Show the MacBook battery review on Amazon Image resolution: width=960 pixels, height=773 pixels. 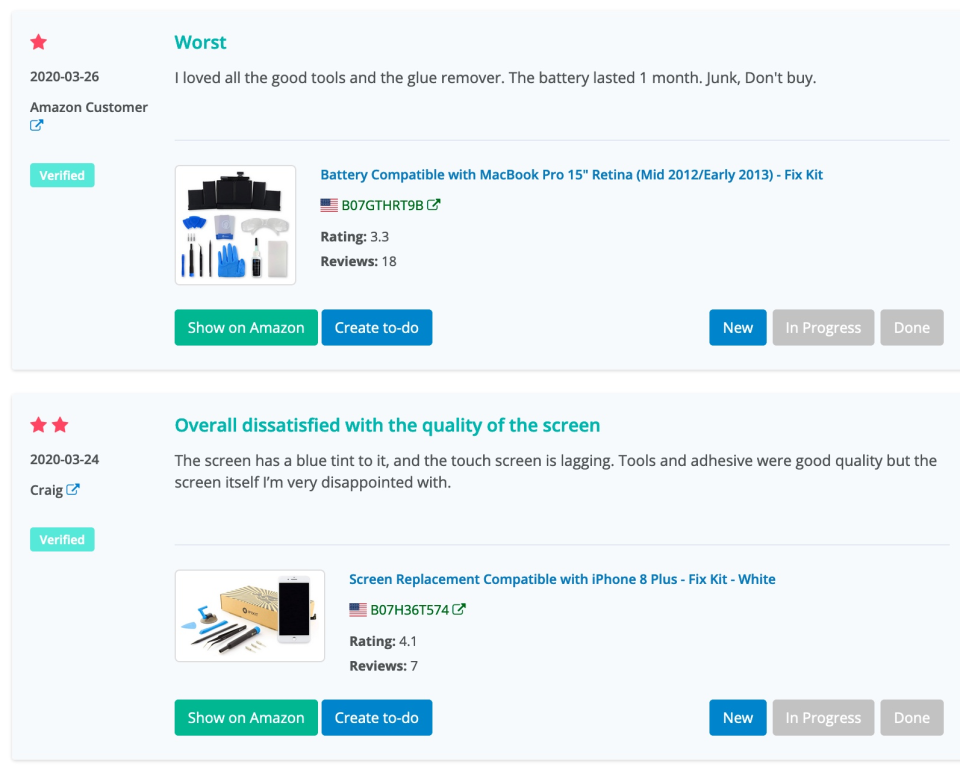coord(246,327)
